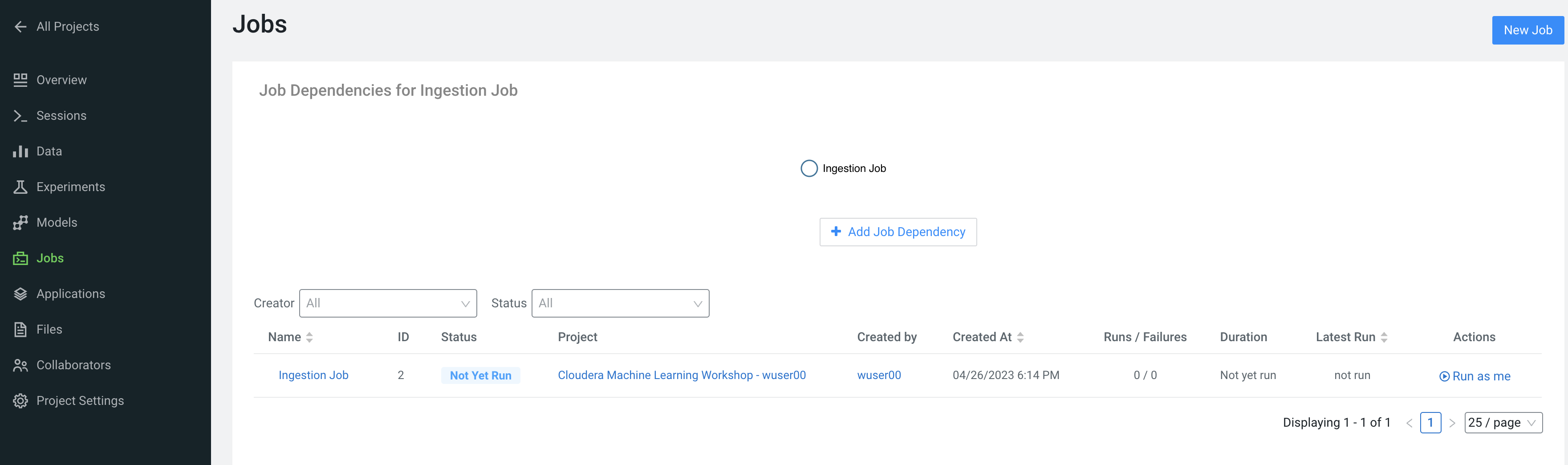Open Overview in the sidebar
This screenshot has height=465, width=1568.
coord(61,80)
